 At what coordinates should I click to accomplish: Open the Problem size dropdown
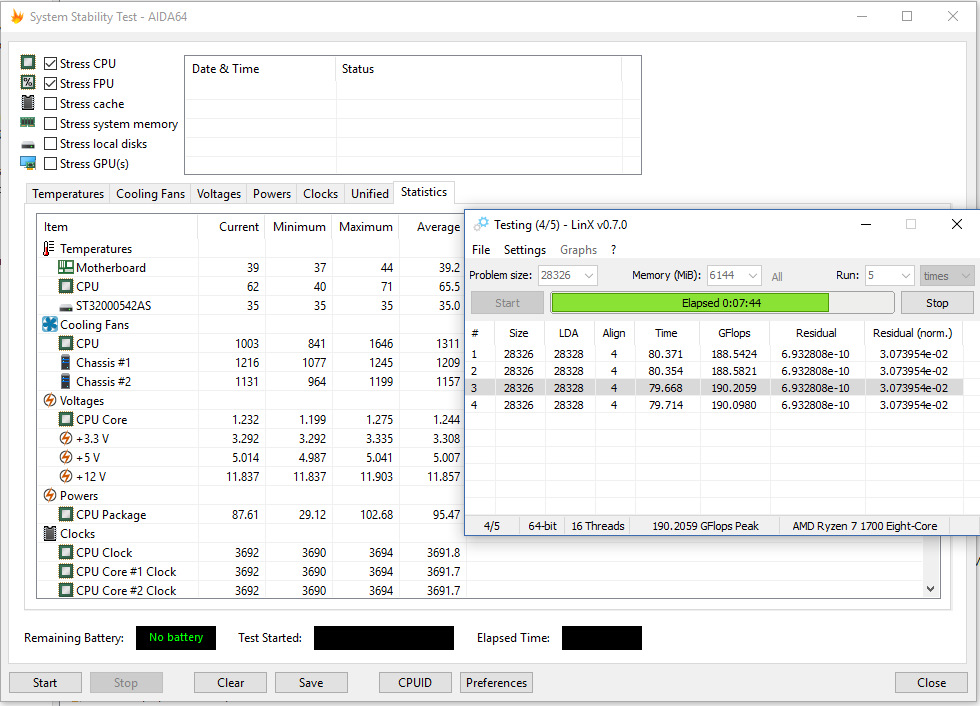[588, 276]
